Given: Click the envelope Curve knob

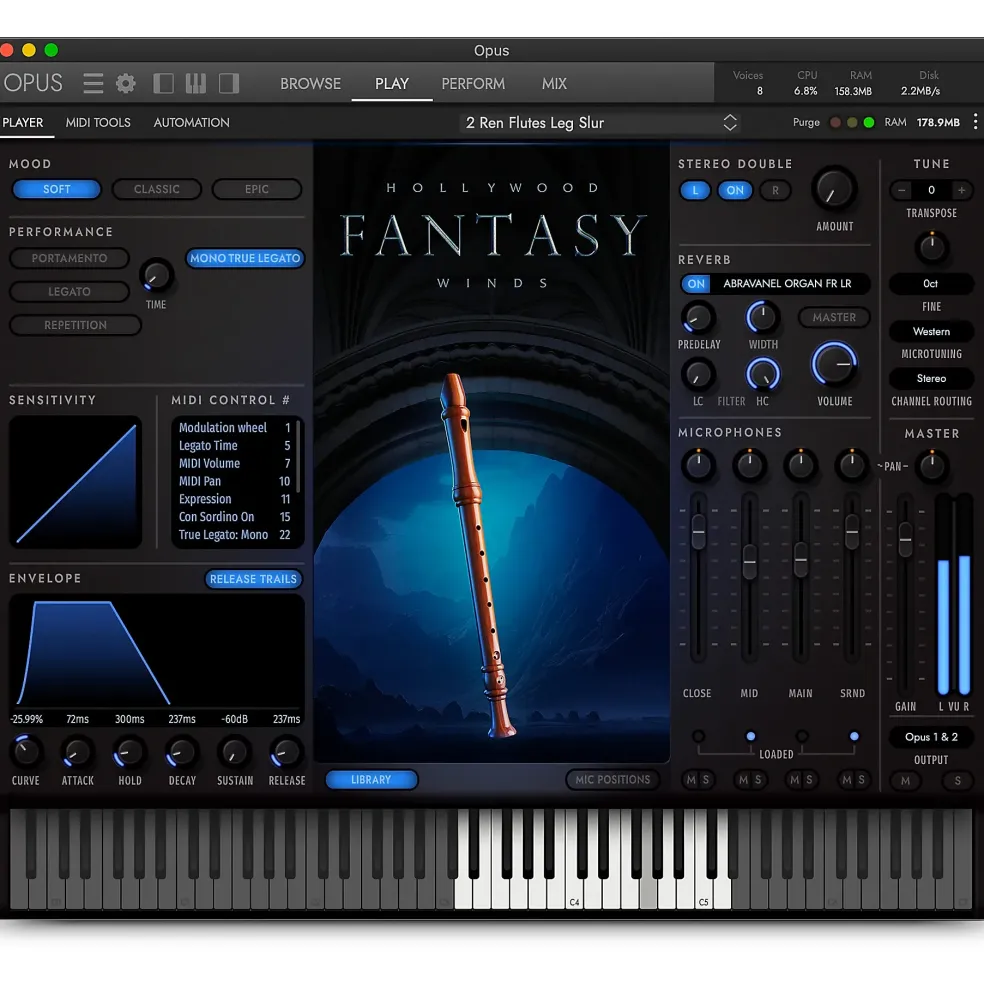Looking at the screenshot, I should pyautogui.click(x=26, y=751).
